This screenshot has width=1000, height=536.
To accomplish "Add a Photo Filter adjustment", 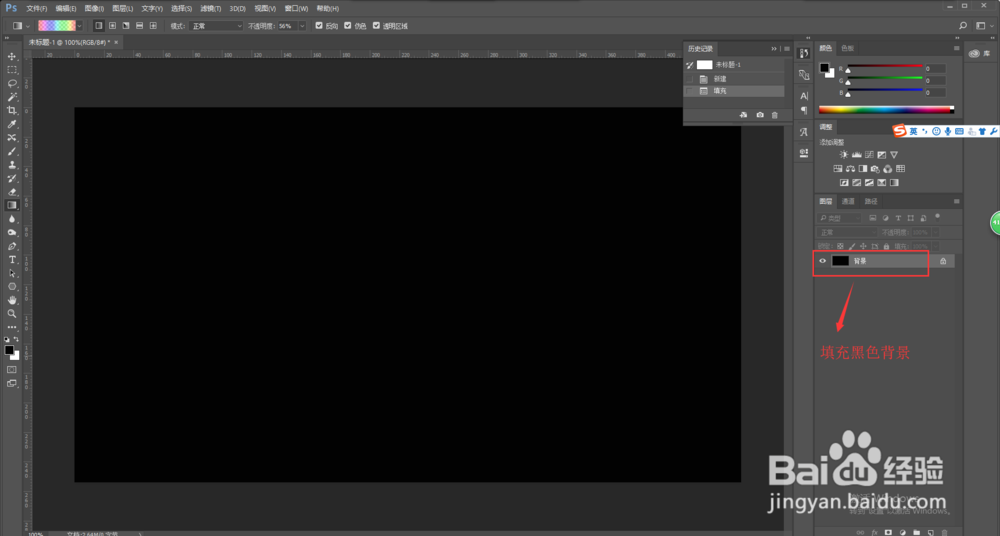I will [875, 169].
